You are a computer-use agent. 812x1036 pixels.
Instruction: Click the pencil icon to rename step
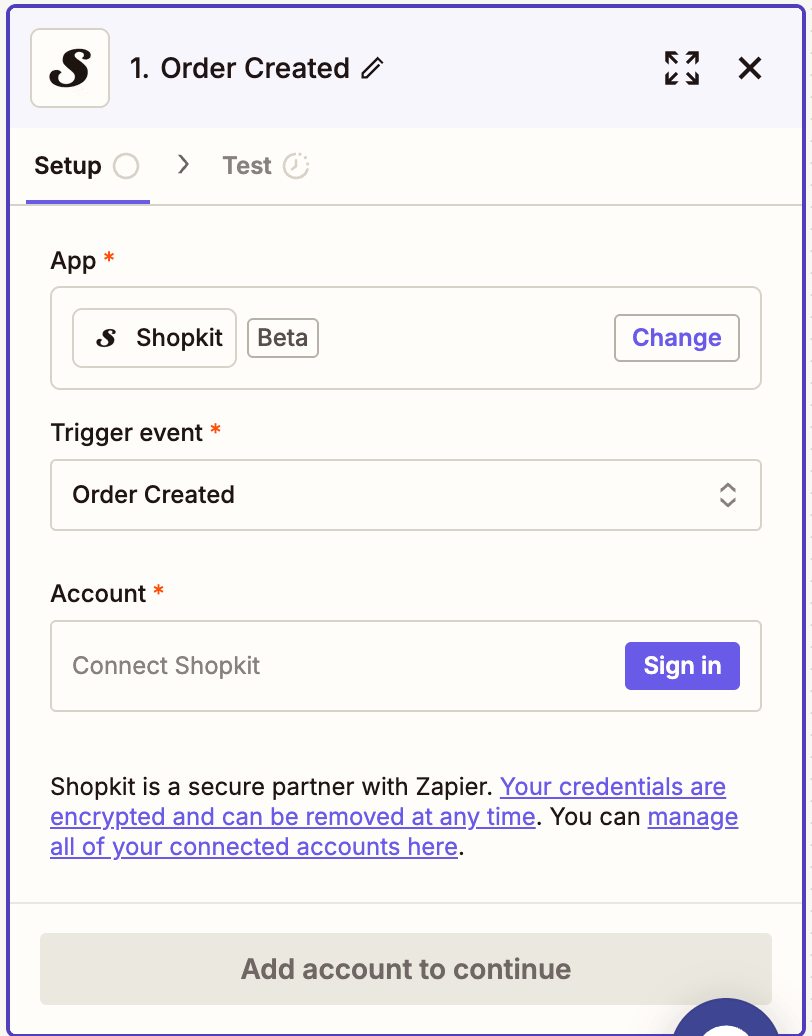pos(373,68)
